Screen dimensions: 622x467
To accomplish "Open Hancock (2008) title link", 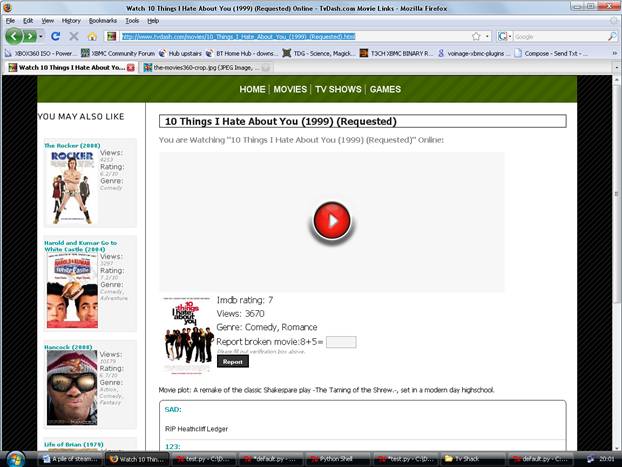I will coord(68,347).
